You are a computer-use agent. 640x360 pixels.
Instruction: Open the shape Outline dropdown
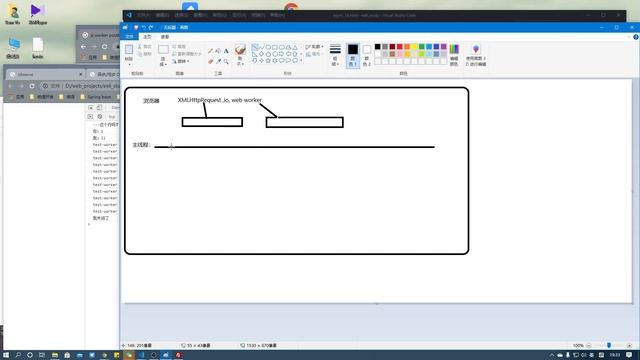tap(314, 47)
